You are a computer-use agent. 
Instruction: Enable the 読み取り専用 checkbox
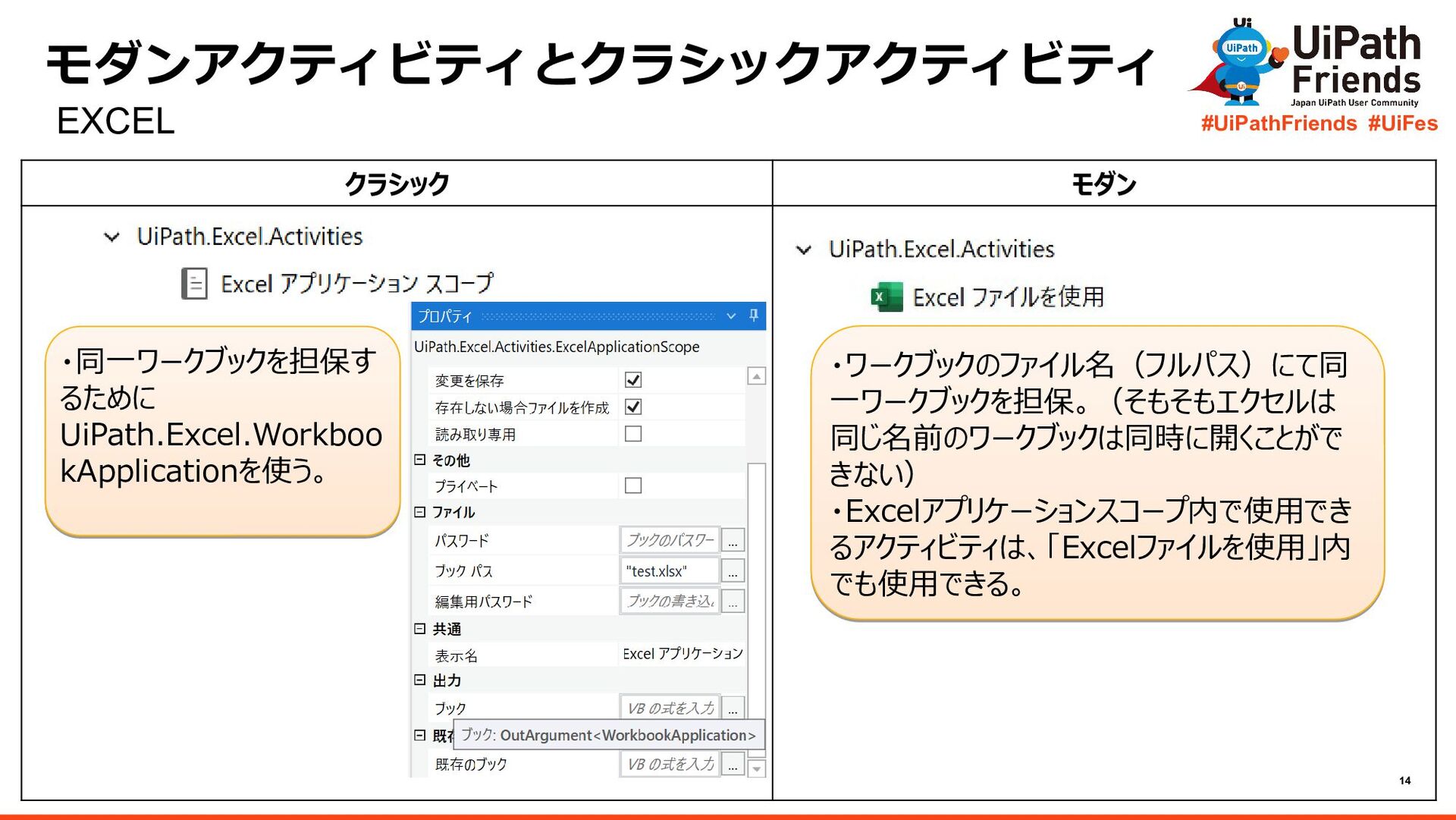click(x=633, y=434)
